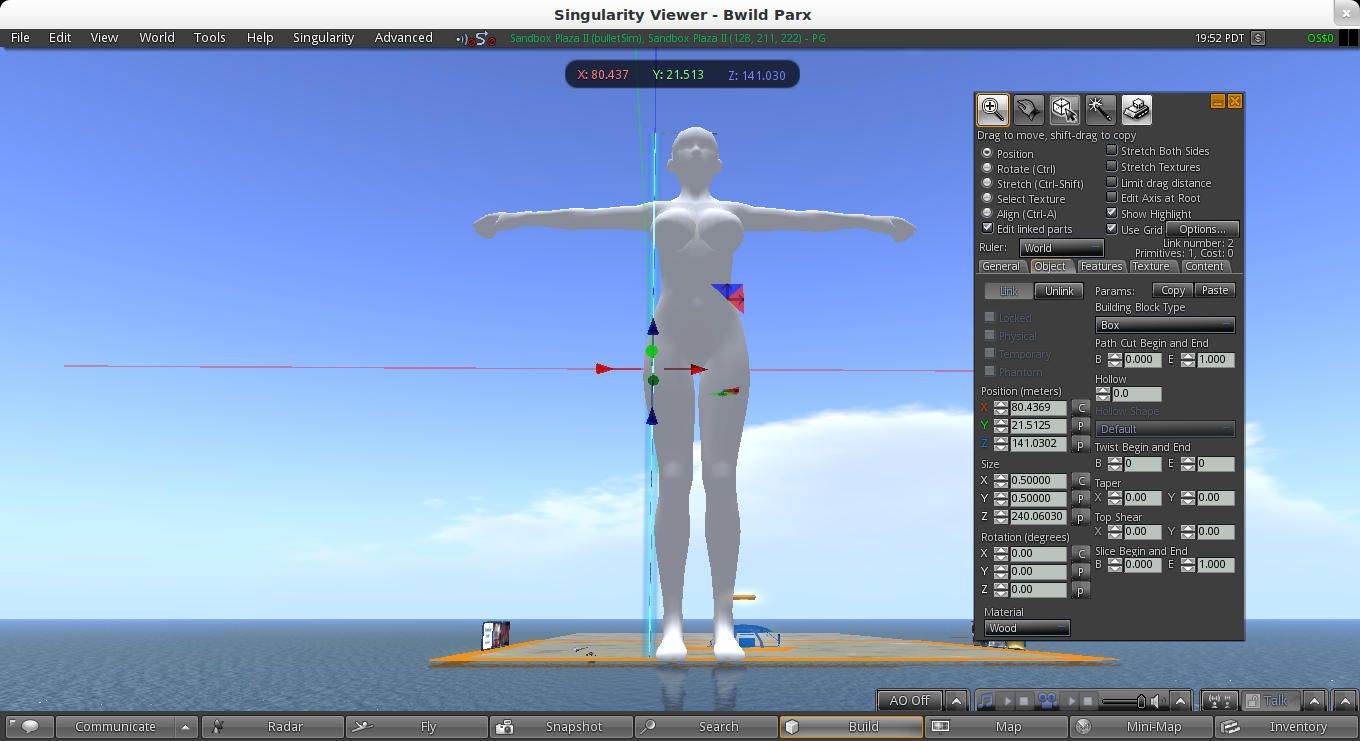Stop the parcel music stream
Viewport: 1360px width, 741px height.
click(x=1024, y=701)
